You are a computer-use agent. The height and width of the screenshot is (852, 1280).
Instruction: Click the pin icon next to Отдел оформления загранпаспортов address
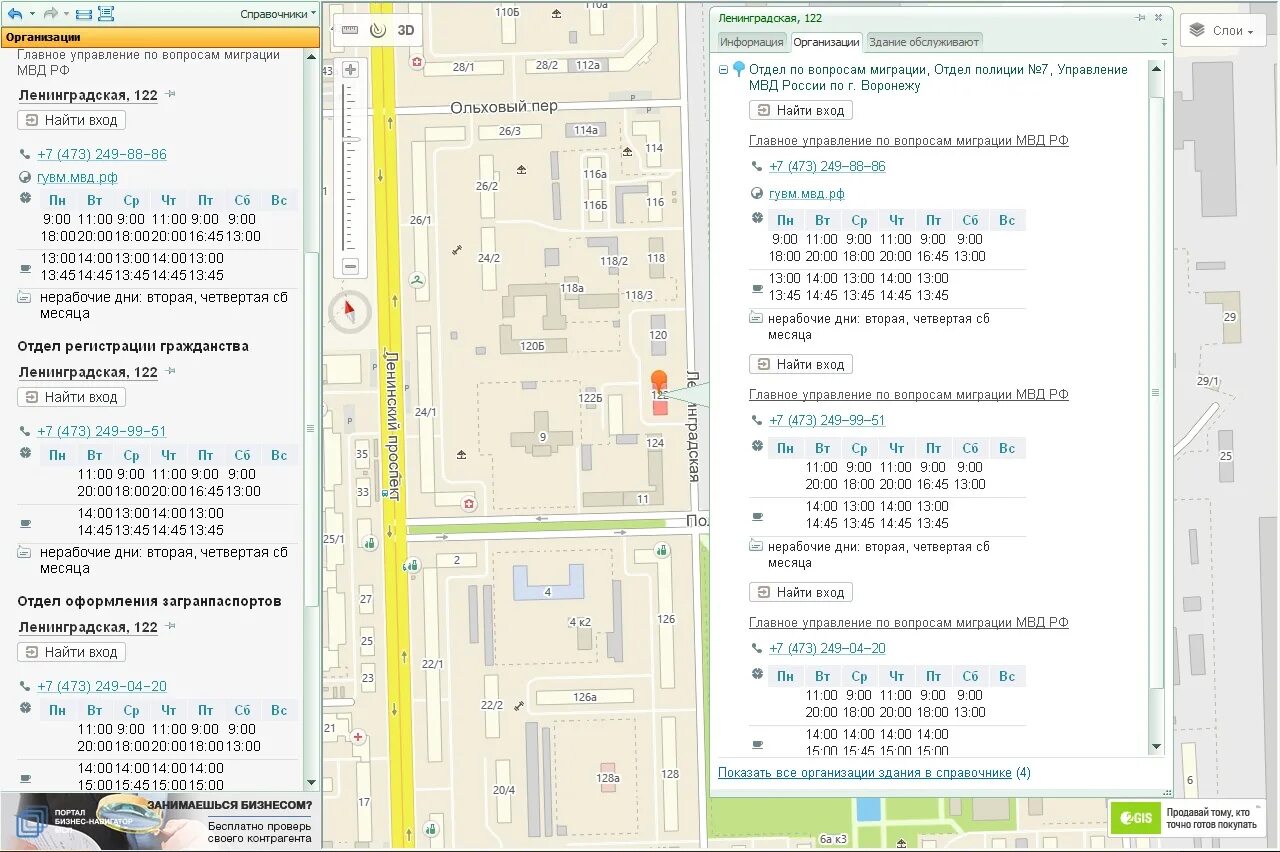coord(171,626)
